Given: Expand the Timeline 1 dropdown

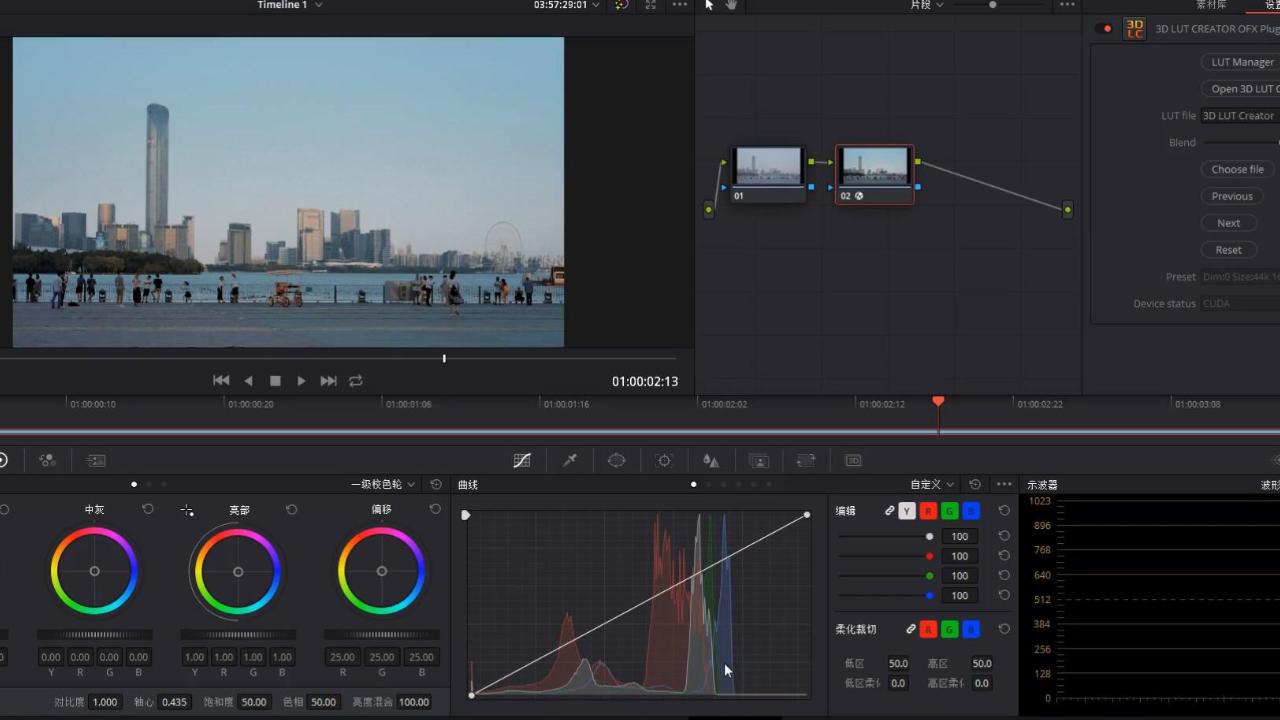Looking at the screenshot, I should point(319,5).
